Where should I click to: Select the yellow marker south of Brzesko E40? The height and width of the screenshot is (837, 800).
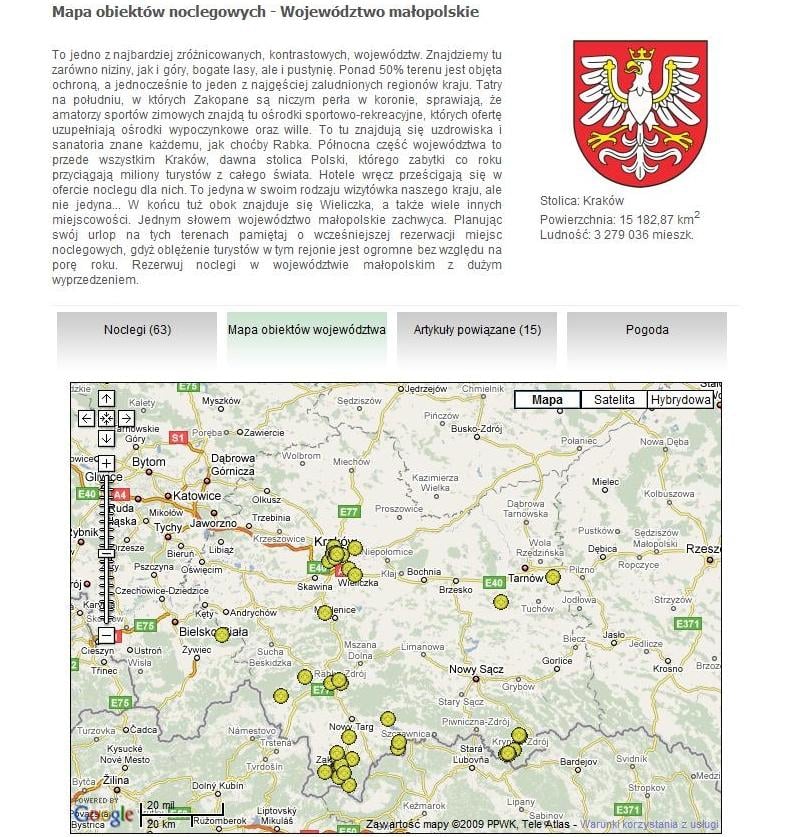tap(501, 602)
